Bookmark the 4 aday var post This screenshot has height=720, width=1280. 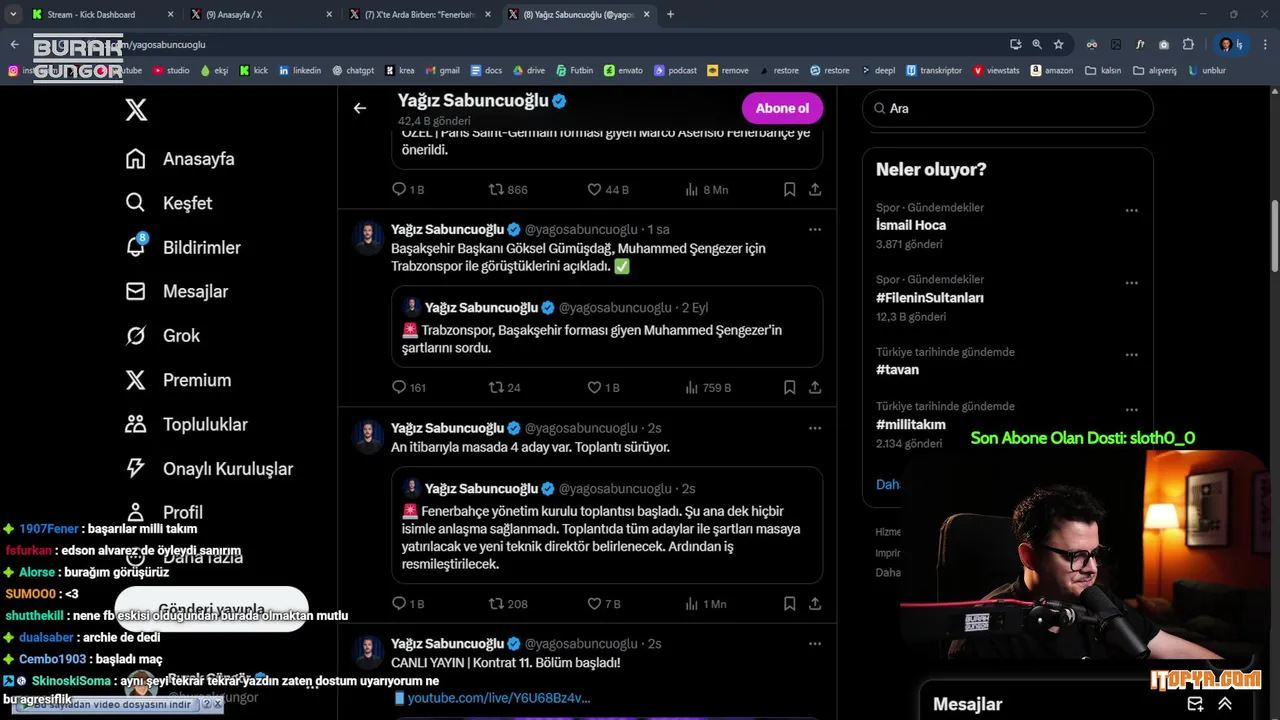(790, 604)
